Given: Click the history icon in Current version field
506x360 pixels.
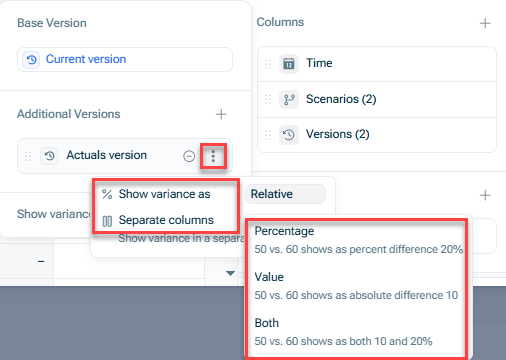Looking at the screenshot, I should (x=31, y=60).
